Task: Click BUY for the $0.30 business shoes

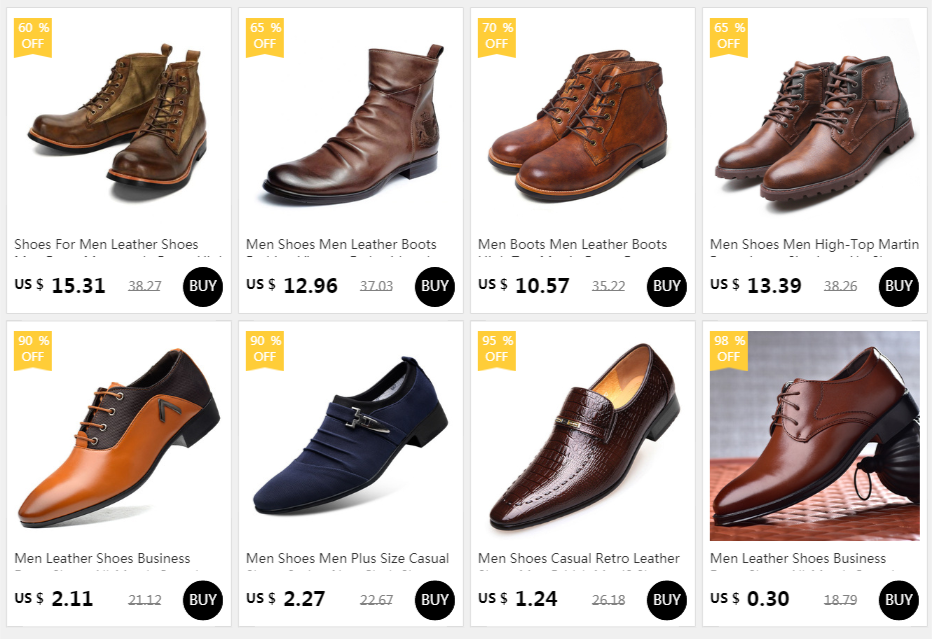Action: (x=898, y=600)
